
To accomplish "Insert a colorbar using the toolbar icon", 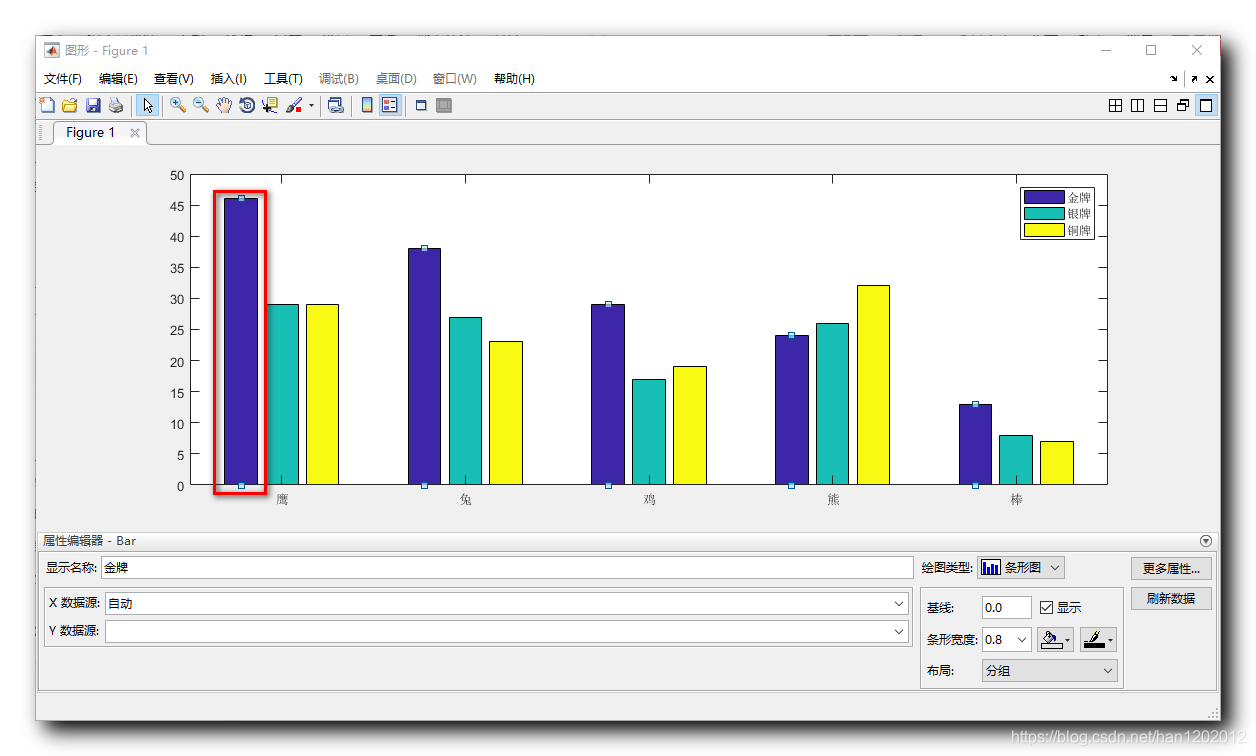I will (x=367, y=105).
